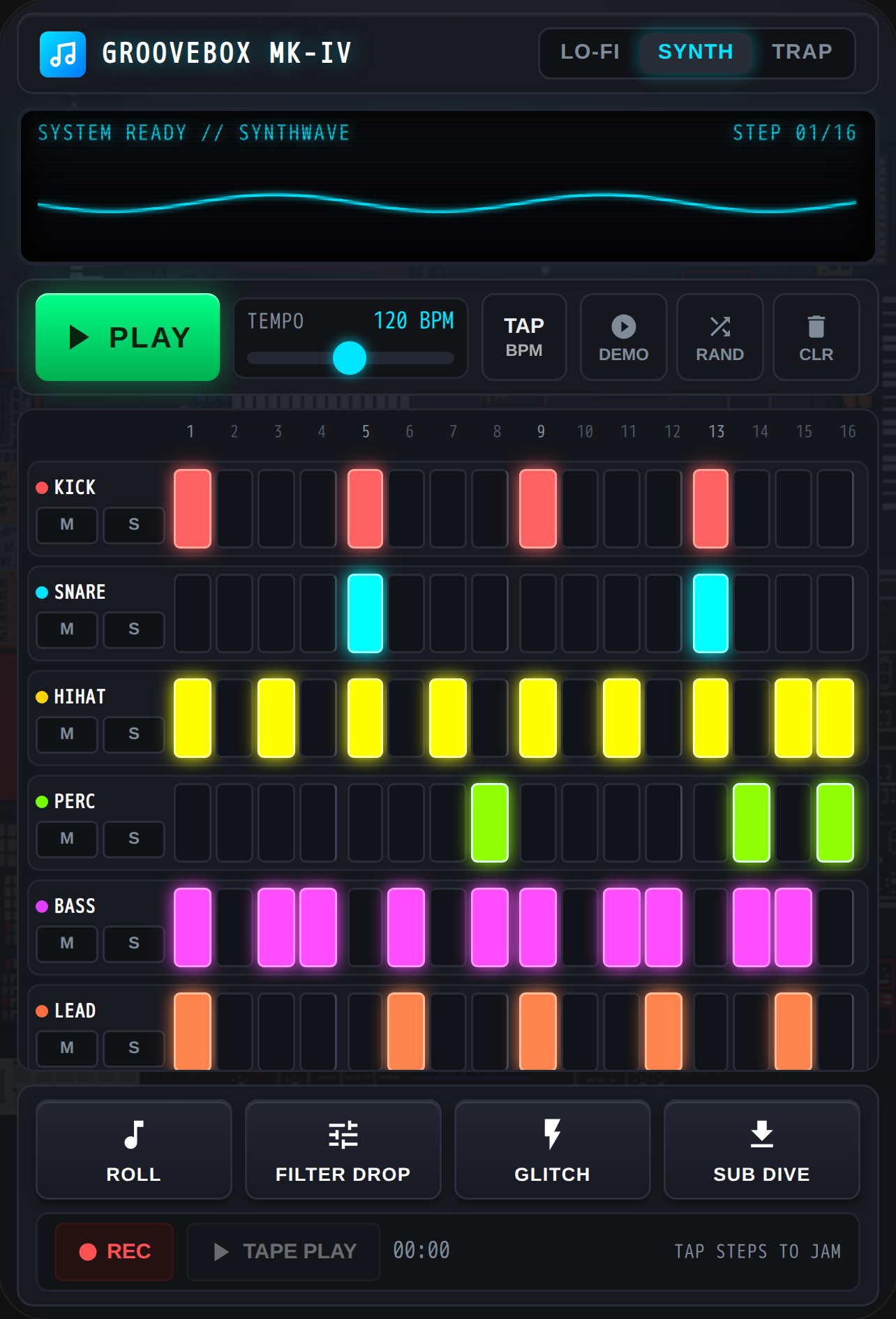Click step number 9 in header

541,431
